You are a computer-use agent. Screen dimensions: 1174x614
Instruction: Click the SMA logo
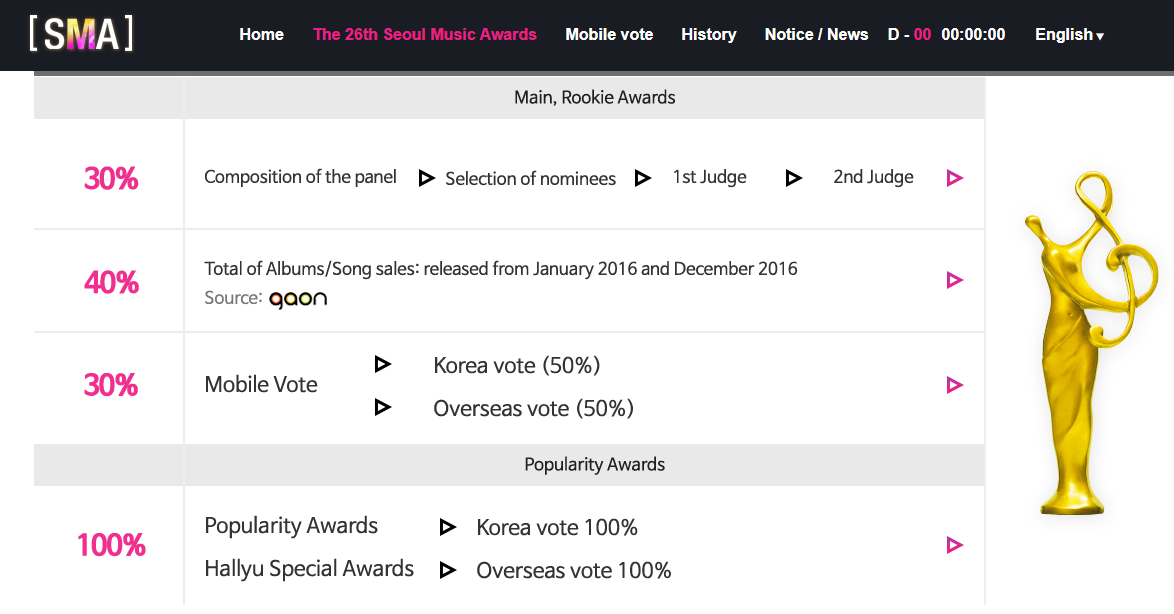click(x=80, y=32)
